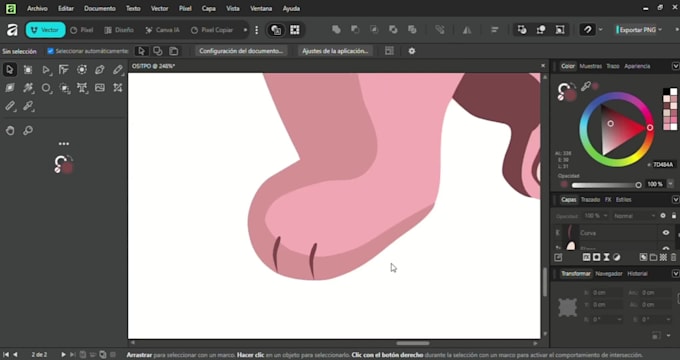Select the Contour tool
Screen dimensions: 680x360
(x=82, y=70)
